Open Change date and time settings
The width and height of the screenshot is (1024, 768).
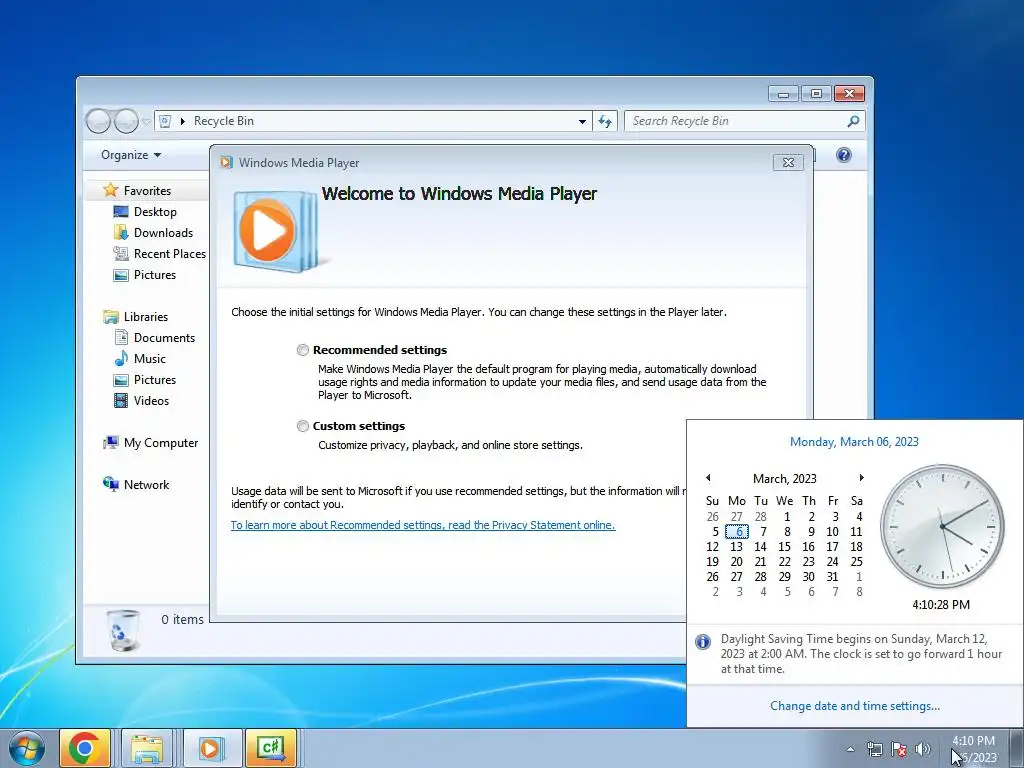(x=855, y=706)
